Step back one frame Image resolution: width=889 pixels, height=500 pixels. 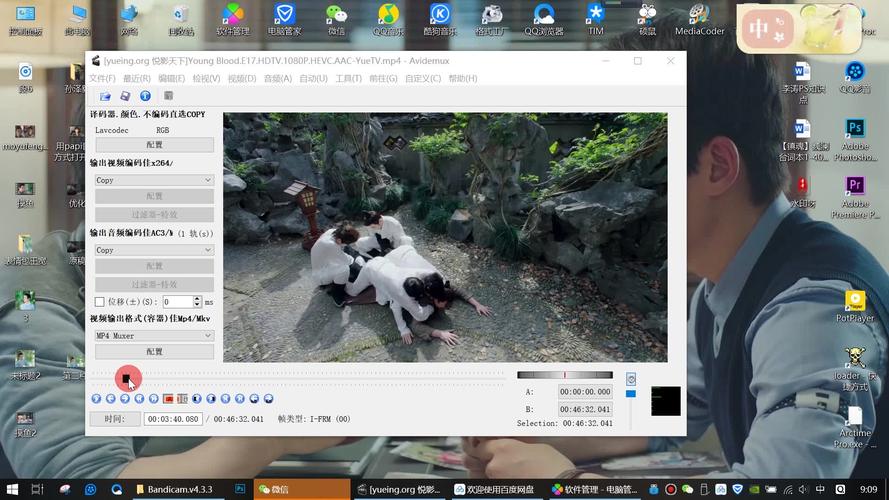click(x=111, y=399)
